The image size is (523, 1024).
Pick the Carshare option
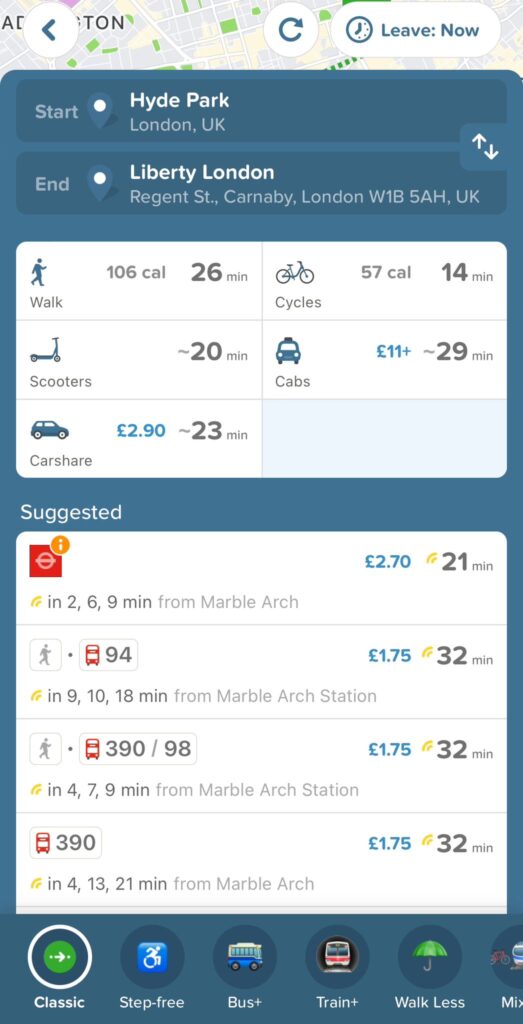(139, 438)
